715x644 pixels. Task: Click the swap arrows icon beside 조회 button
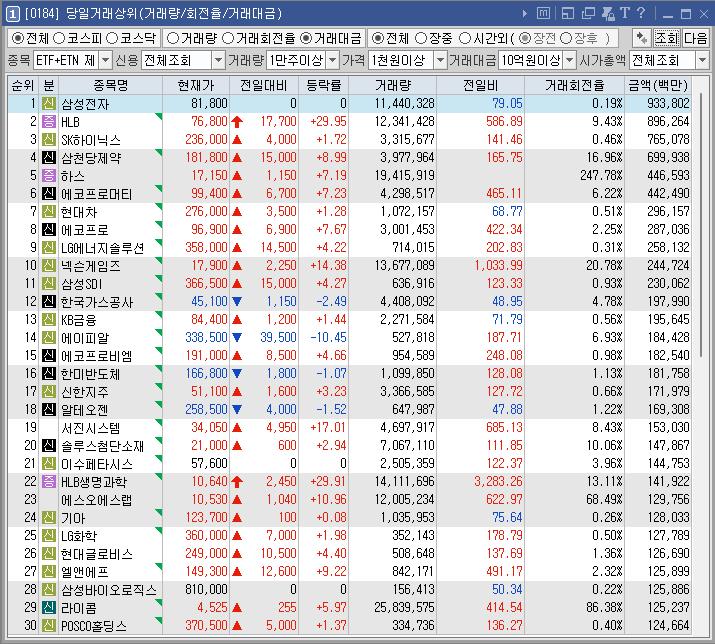tap(641, 38)
